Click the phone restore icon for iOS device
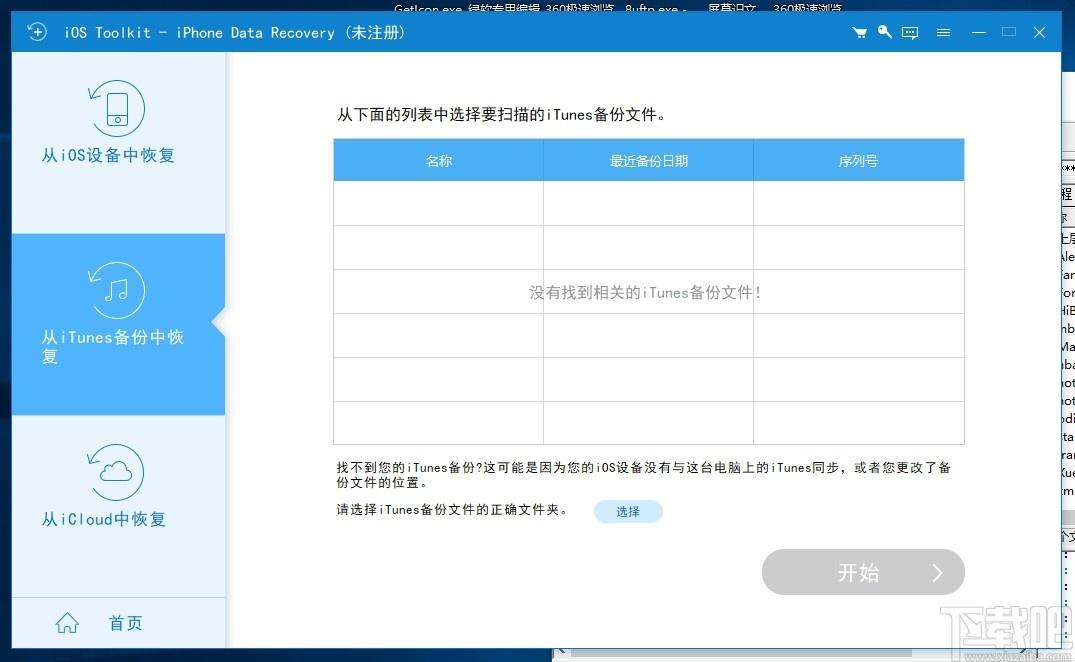This screenshot has height=662, width=1075. point(117,108)
